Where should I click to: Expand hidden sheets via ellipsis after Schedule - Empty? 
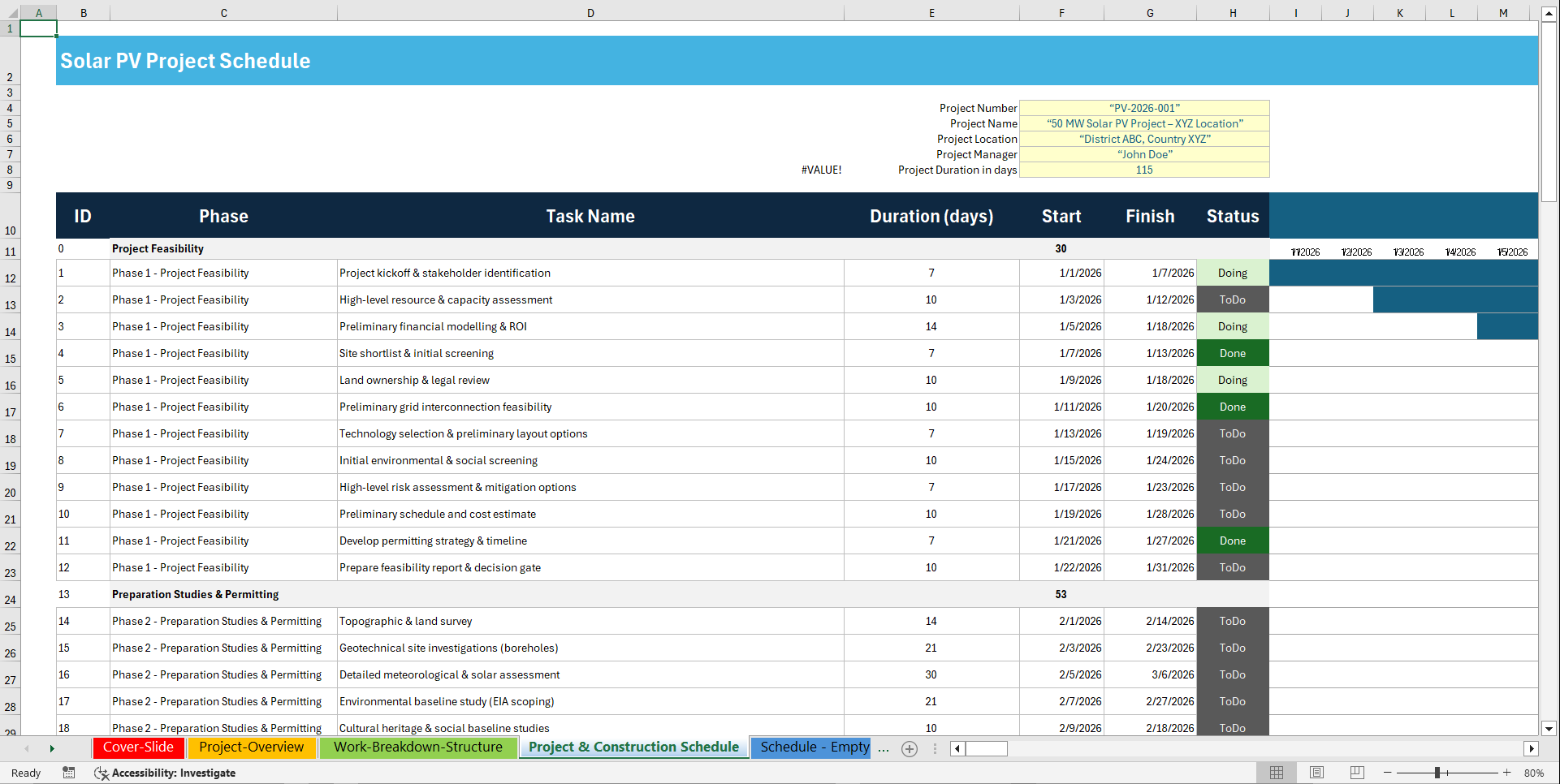(884, 749)
